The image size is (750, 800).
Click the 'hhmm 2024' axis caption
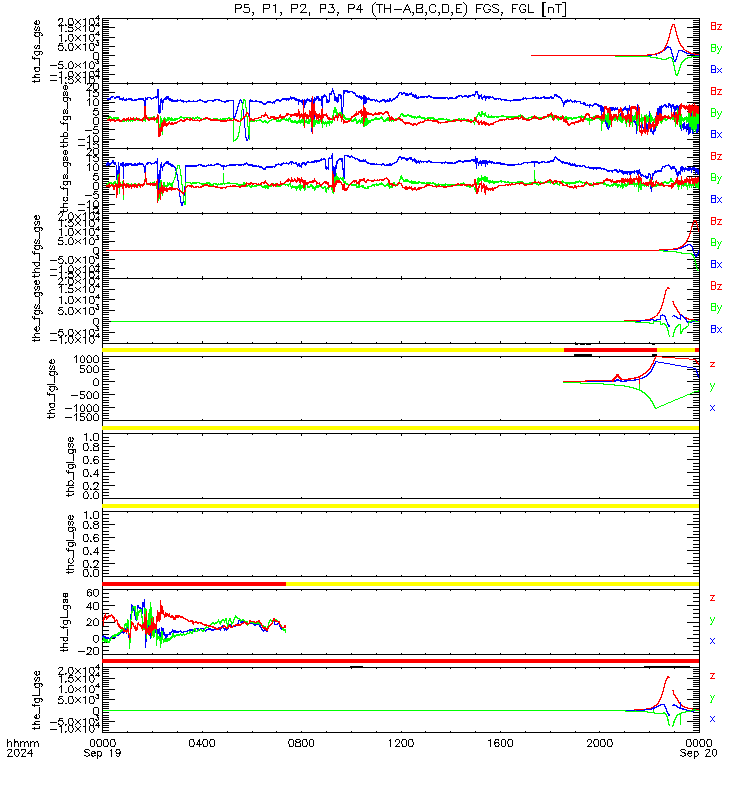click(x=22, y=748)
